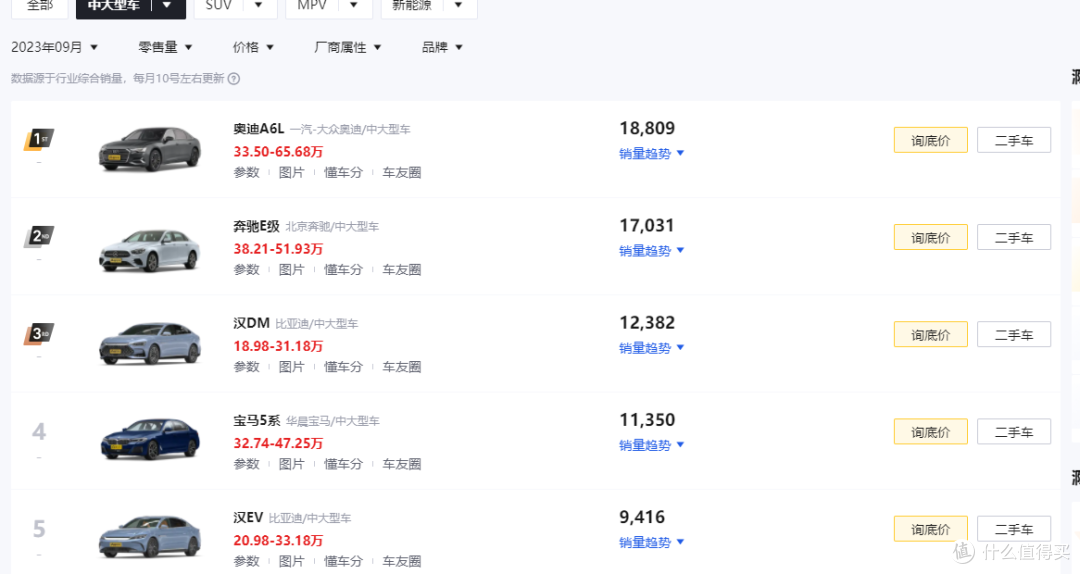Open the 宝马5系 model title link

click(256, 420)
